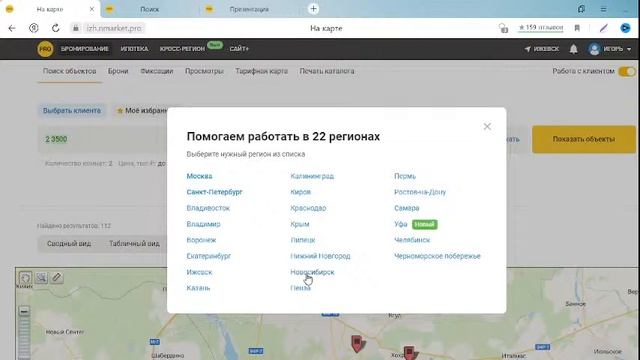This screenshot has height=360, width=640.
Task: Choose Ростов-на-Дону region
Action: [x=420, y=192]
